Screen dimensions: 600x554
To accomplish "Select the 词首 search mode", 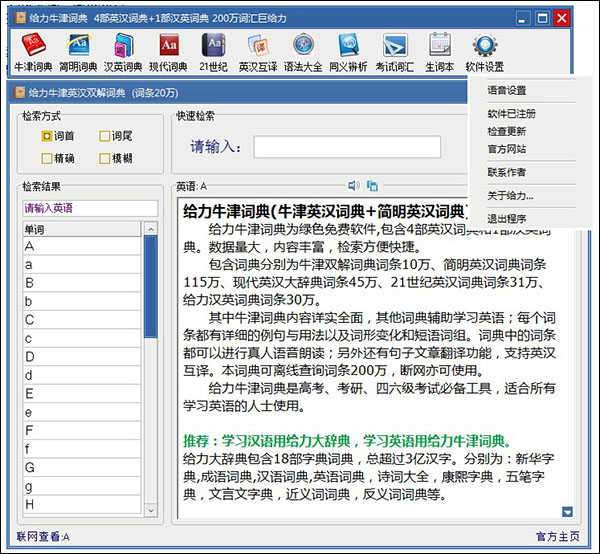I will [58, 136].
